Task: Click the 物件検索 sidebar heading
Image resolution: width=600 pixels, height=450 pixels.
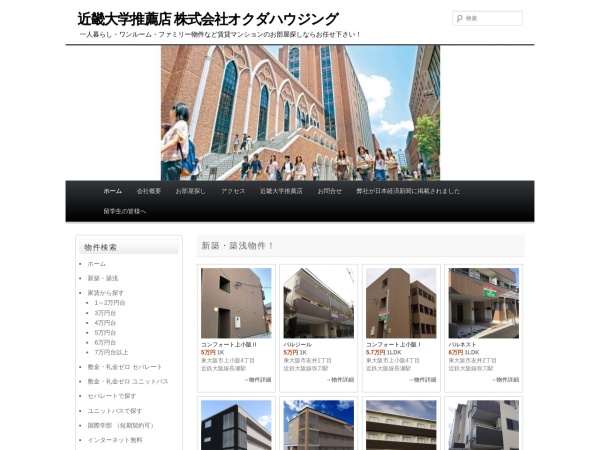Action: tap(100, 247)
